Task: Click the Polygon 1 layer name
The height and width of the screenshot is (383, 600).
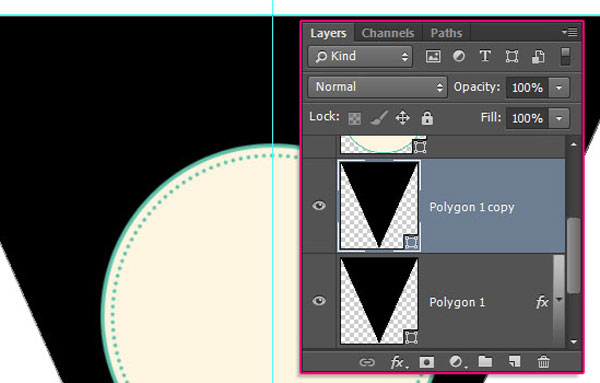Action: (457, 302)
